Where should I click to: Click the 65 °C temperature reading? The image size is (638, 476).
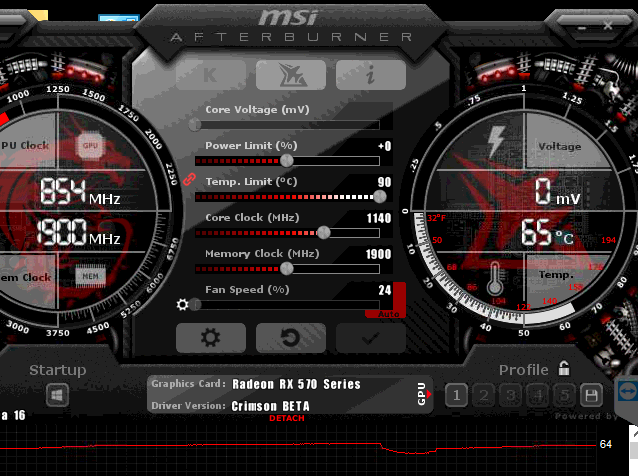coord(548,233)
